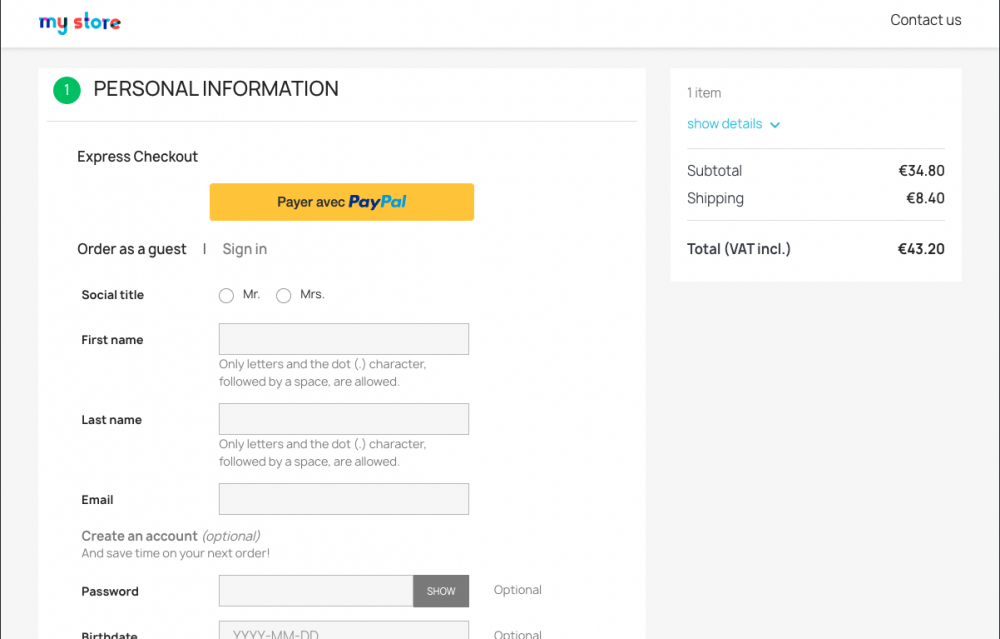Switch to the Sign in tab
The height and width of the screenshot is (639, 1000).
(x=244, y=249)
